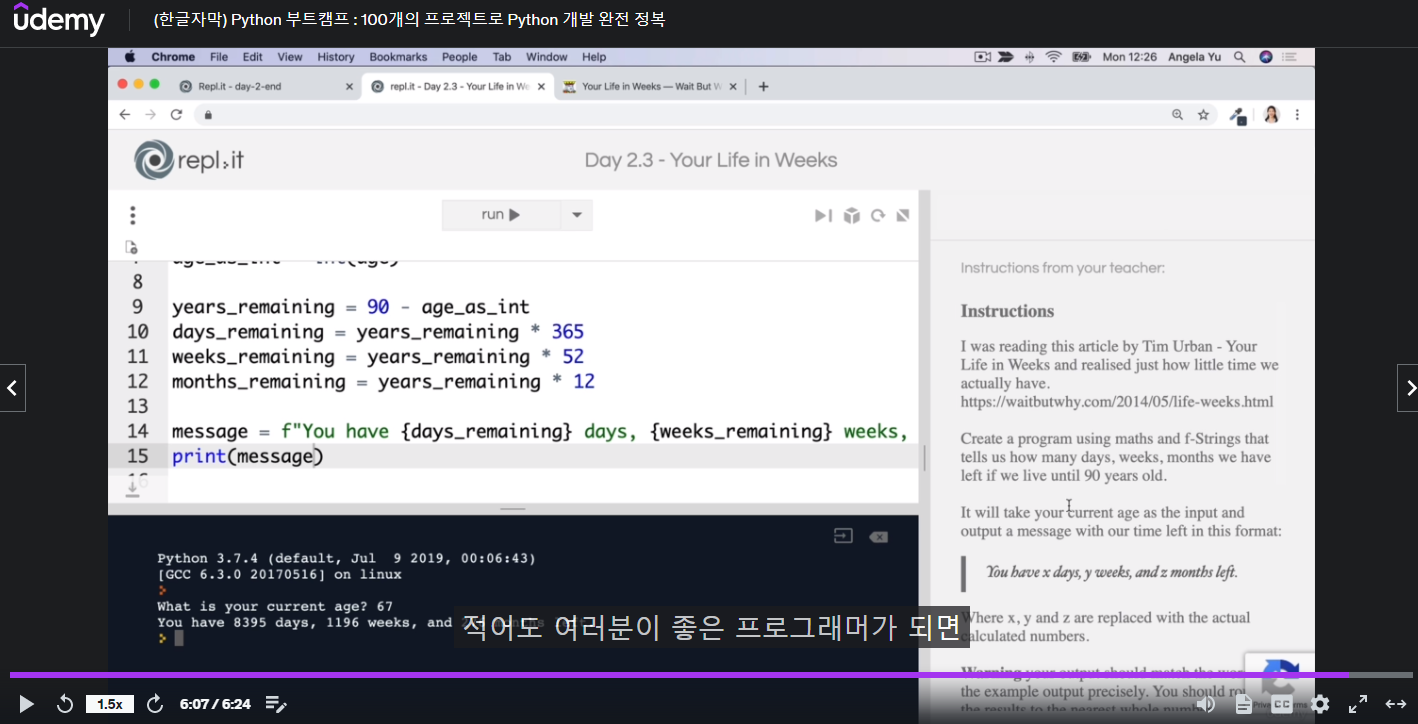This screenshot has width=1418, height=724.
Task: Close the Repl.it day-2-end tab
Action: [349, 87]
